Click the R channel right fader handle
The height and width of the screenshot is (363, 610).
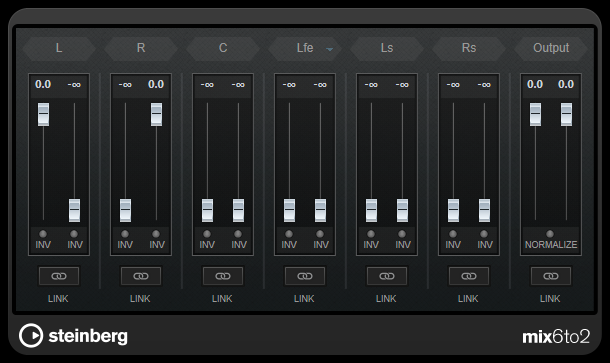[156, 114]
